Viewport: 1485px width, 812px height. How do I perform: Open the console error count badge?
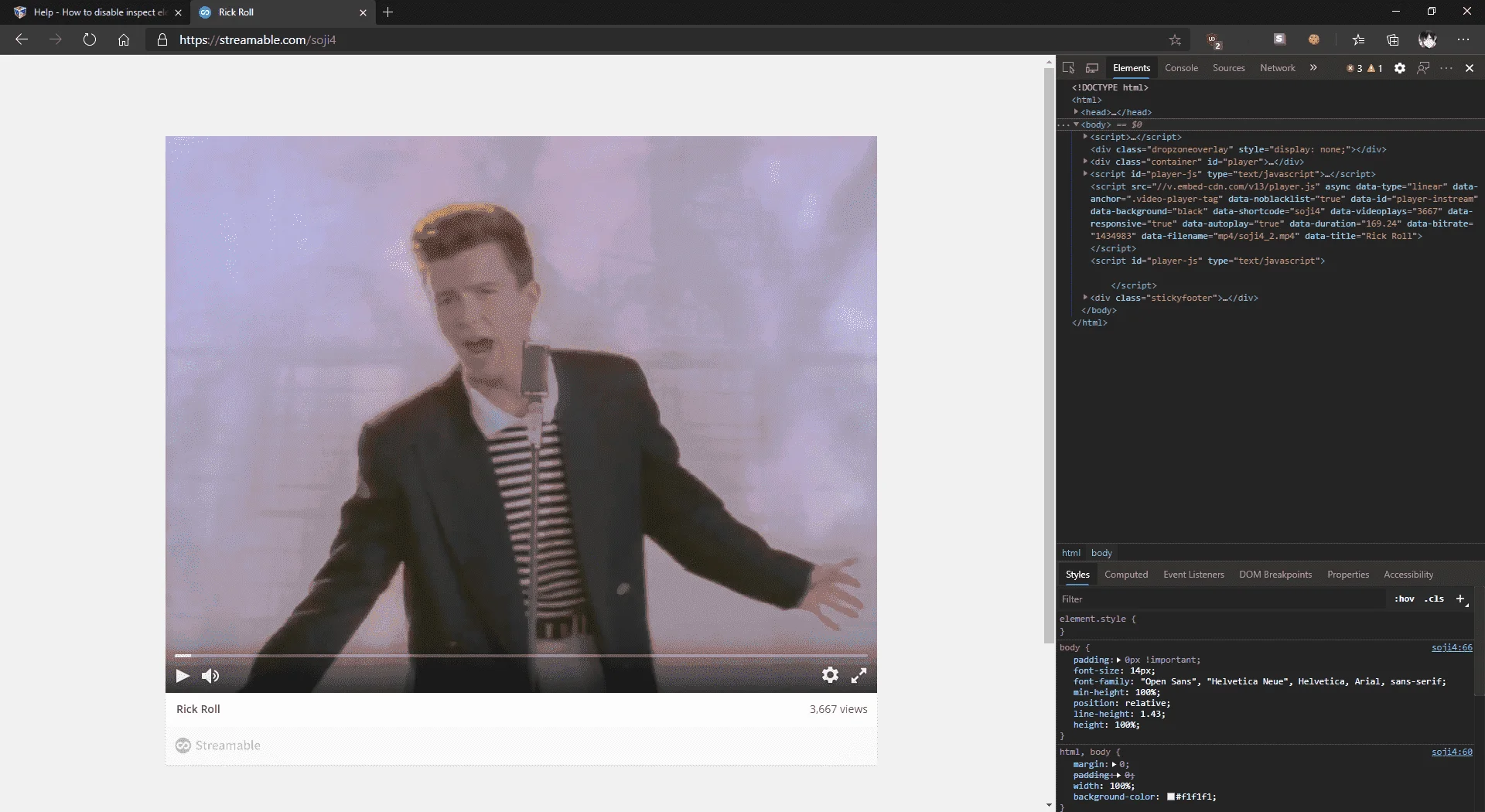[1354, 68]
